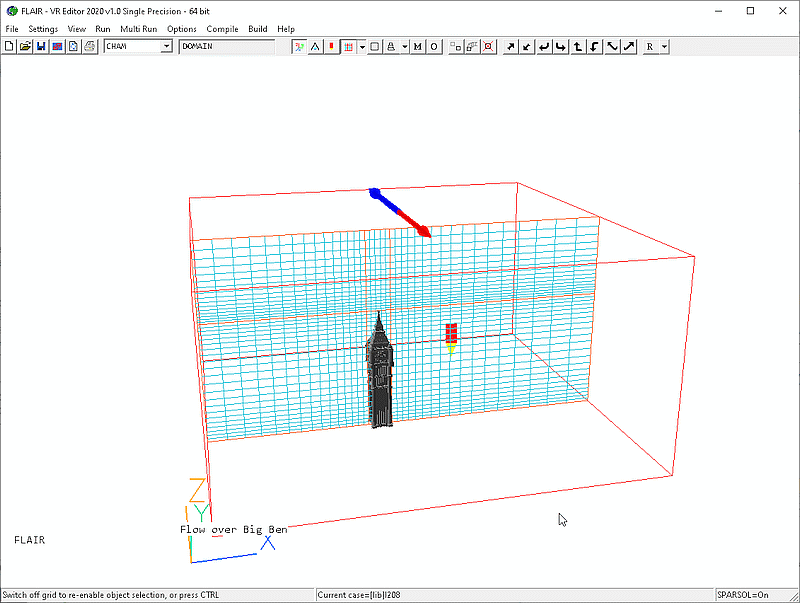800x603 pixels.
Task: Open an existing case file
Action: point(25,46)
